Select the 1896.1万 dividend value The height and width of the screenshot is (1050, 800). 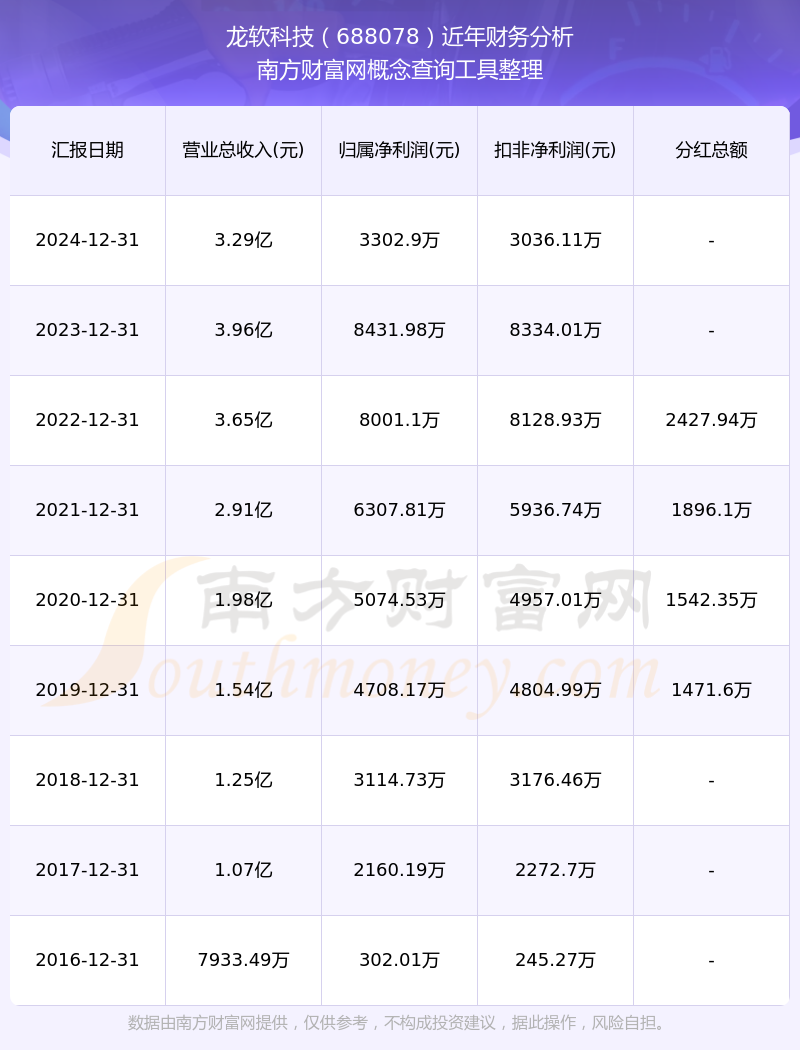pos(711,510)
